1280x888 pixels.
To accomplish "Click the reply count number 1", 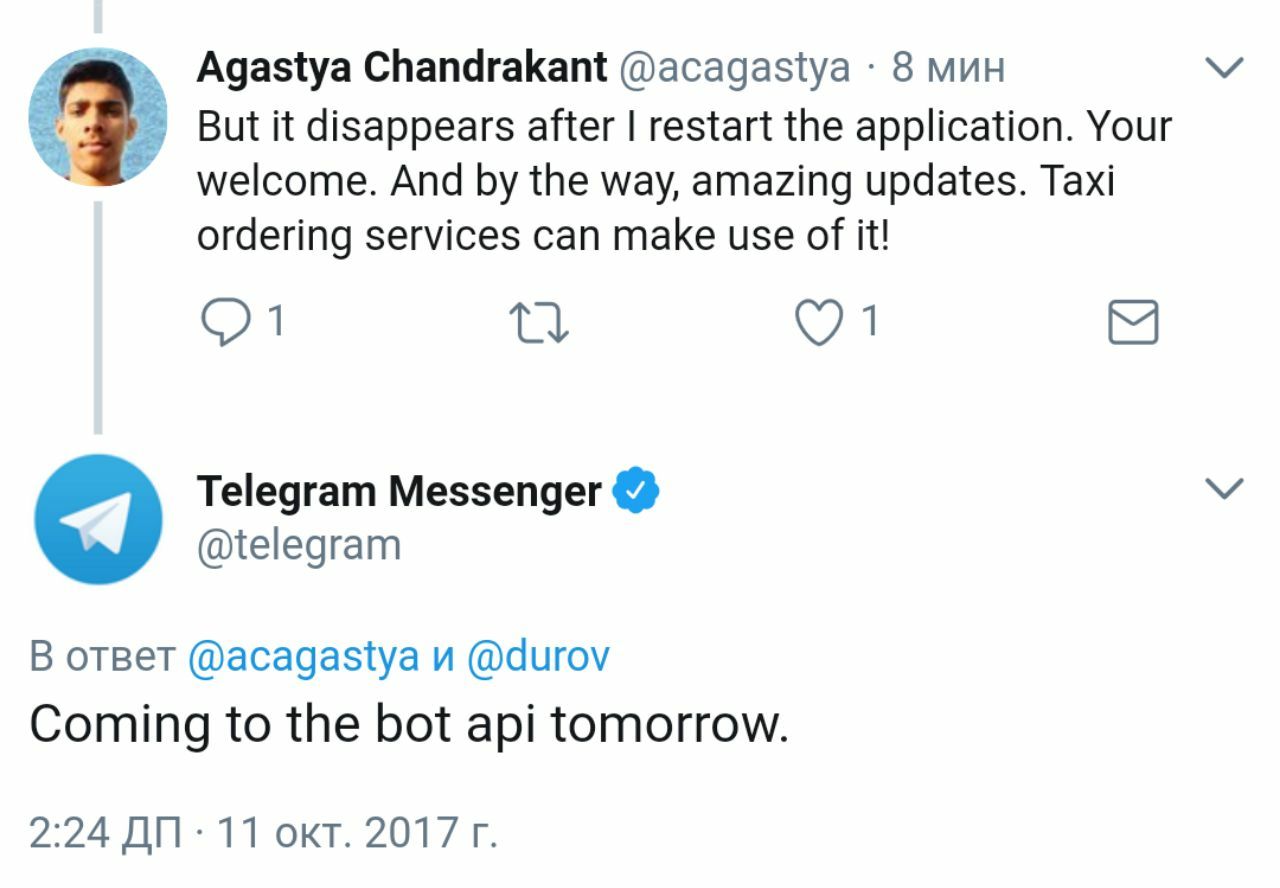I will click(275, 322).
